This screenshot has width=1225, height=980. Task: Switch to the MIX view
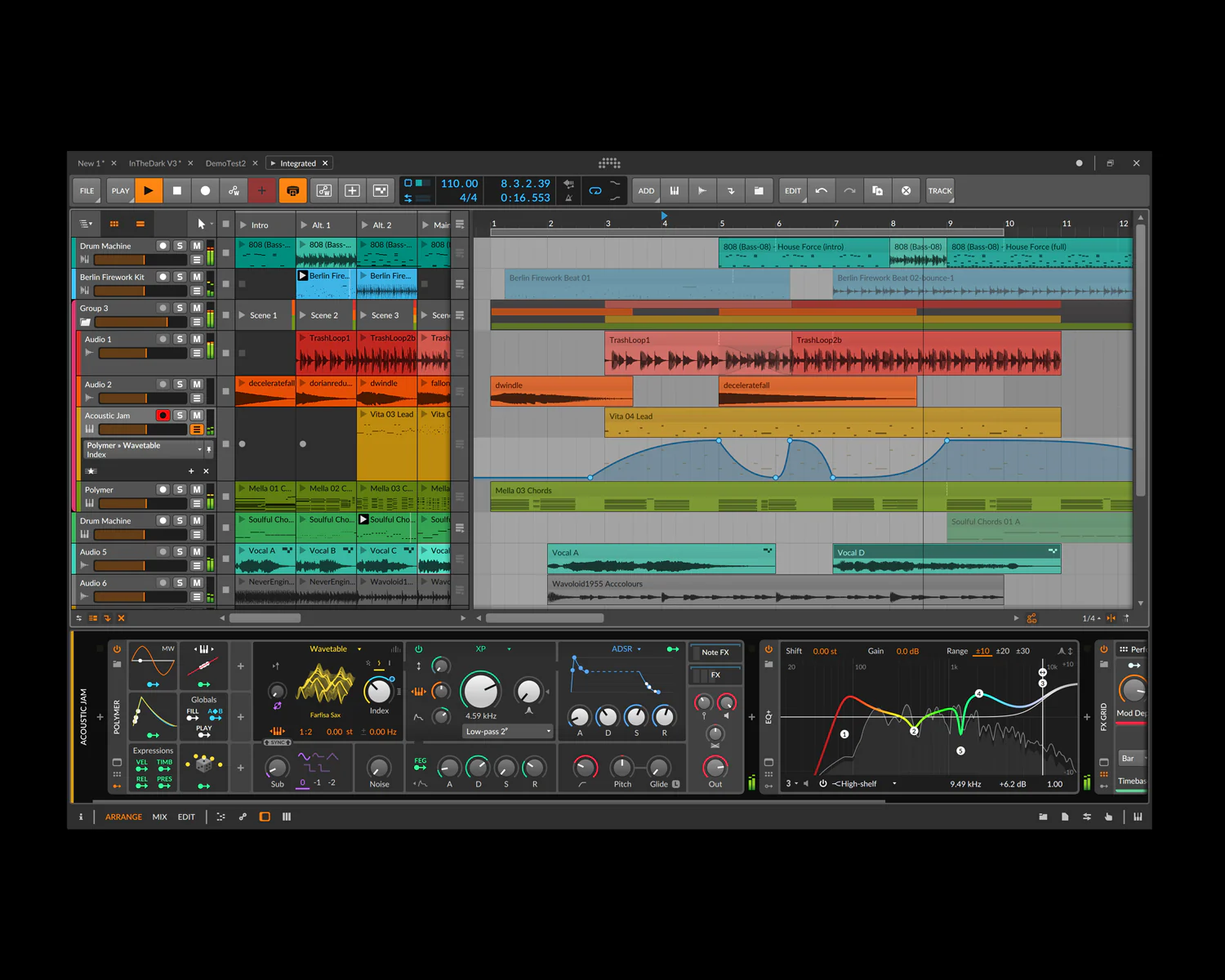tap(159, 817)
